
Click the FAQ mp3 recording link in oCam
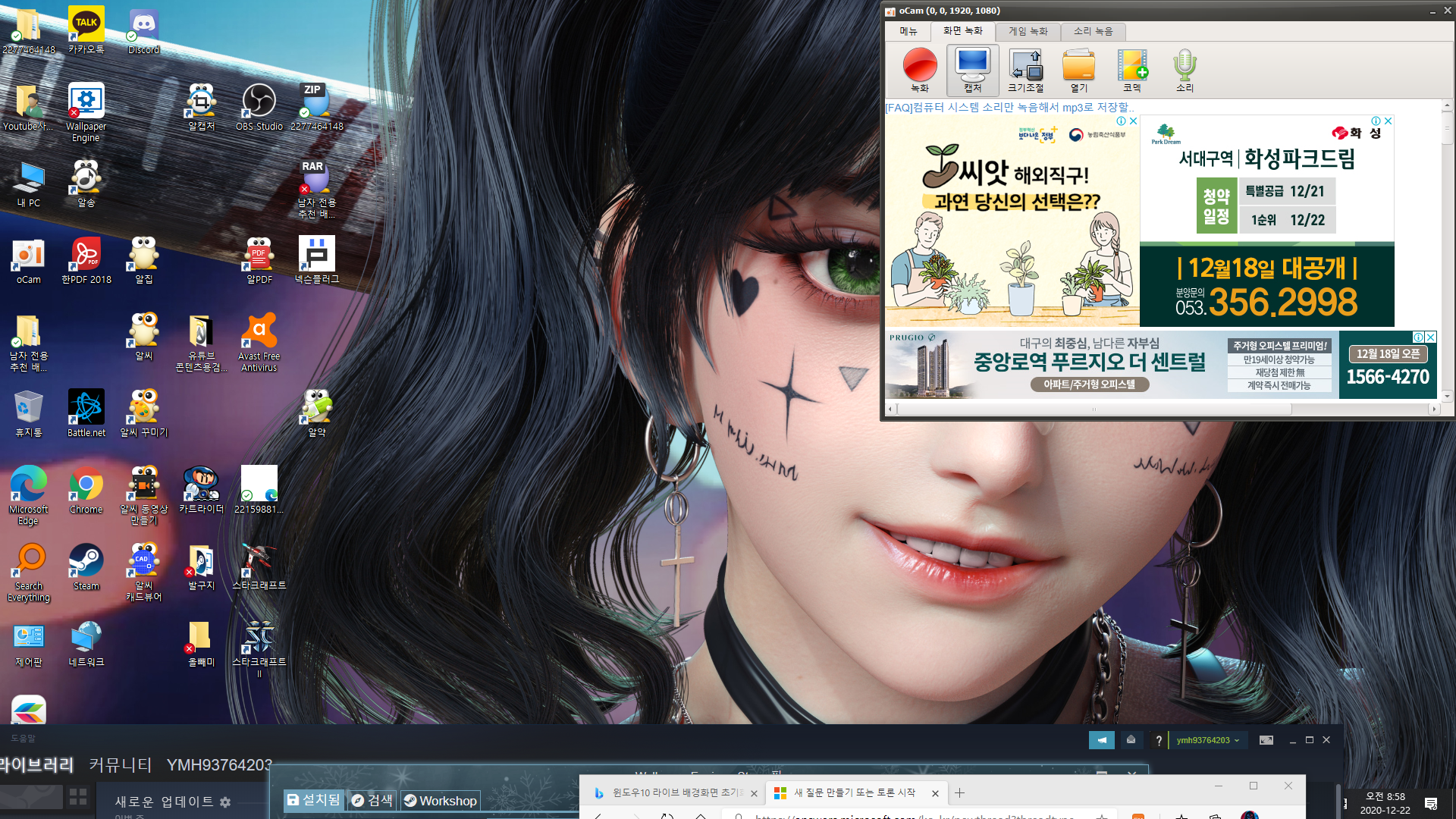pos(1009,107)
